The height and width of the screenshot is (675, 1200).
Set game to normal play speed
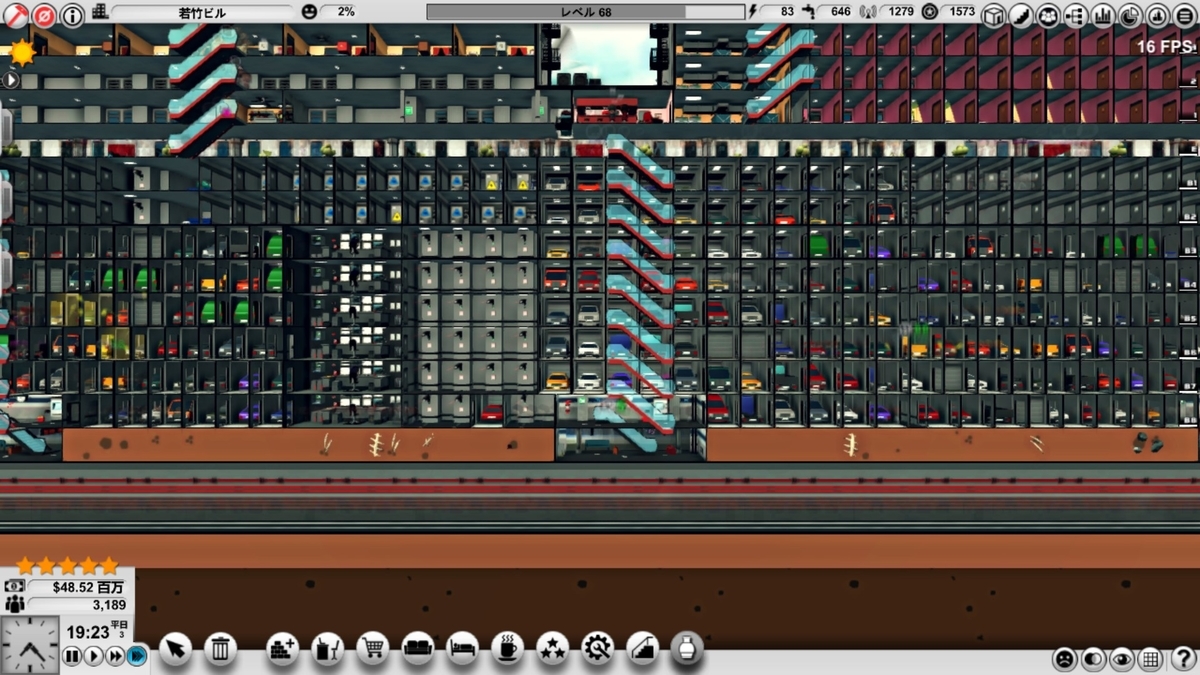pos(94,656)
